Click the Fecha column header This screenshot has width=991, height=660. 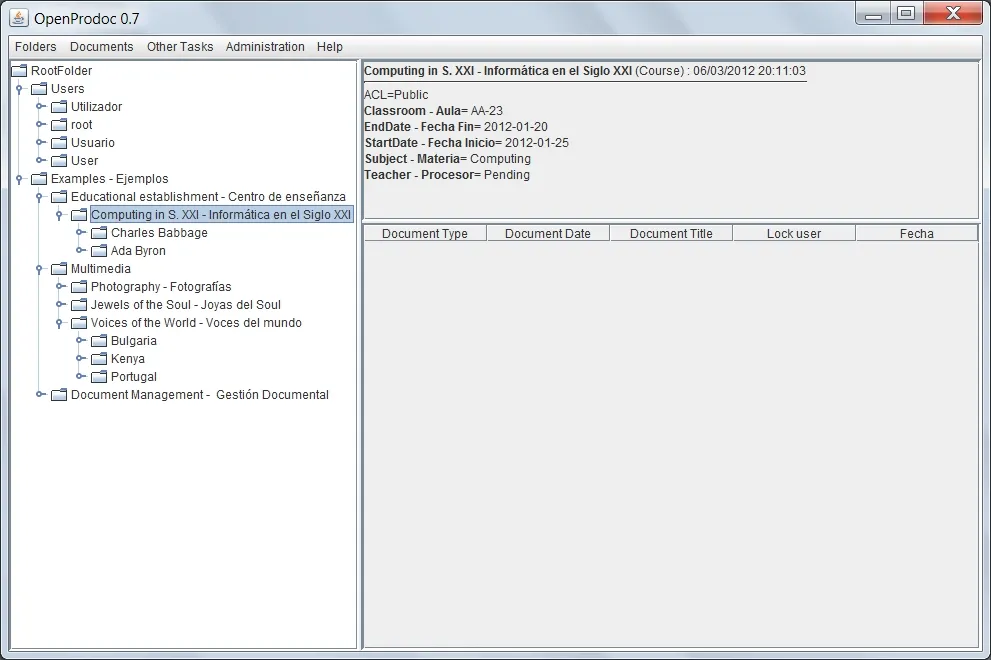[x=916, y=233]
